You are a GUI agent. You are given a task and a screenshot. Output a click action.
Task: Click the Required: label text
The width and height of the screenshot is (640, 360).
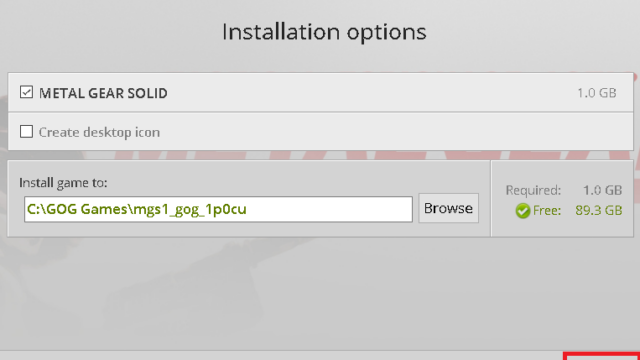pos(533,190)
